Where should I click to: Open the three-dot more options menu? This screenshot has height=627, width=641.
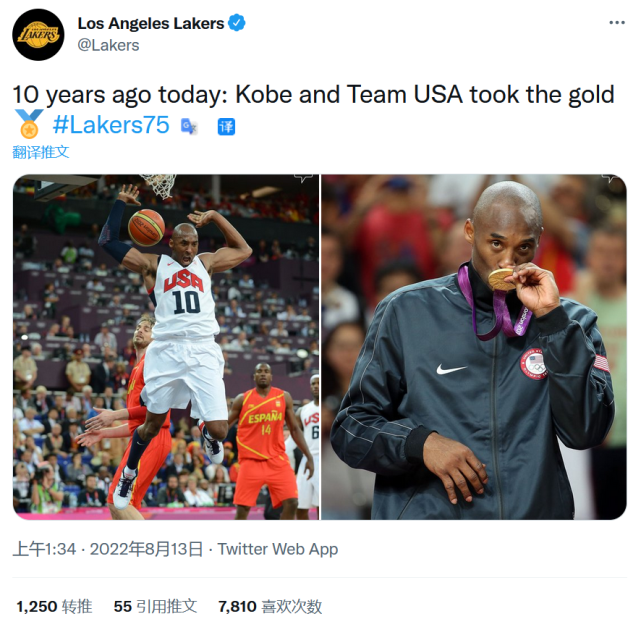click(x=617, y=22)
